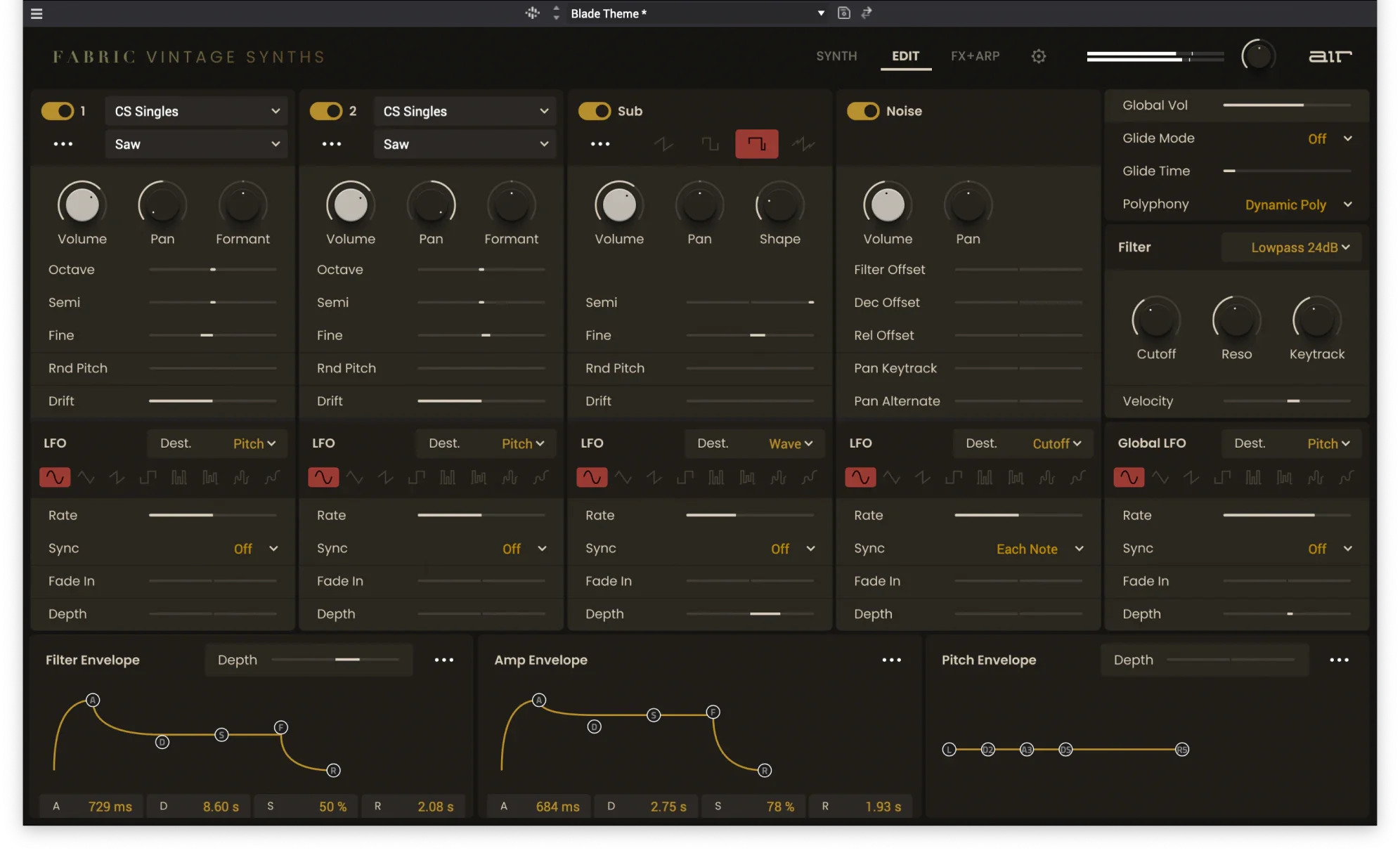Screen dimensions: 1400x853
Task: Select sine wave for Sub LFO
Action: [x=592, y=478]
